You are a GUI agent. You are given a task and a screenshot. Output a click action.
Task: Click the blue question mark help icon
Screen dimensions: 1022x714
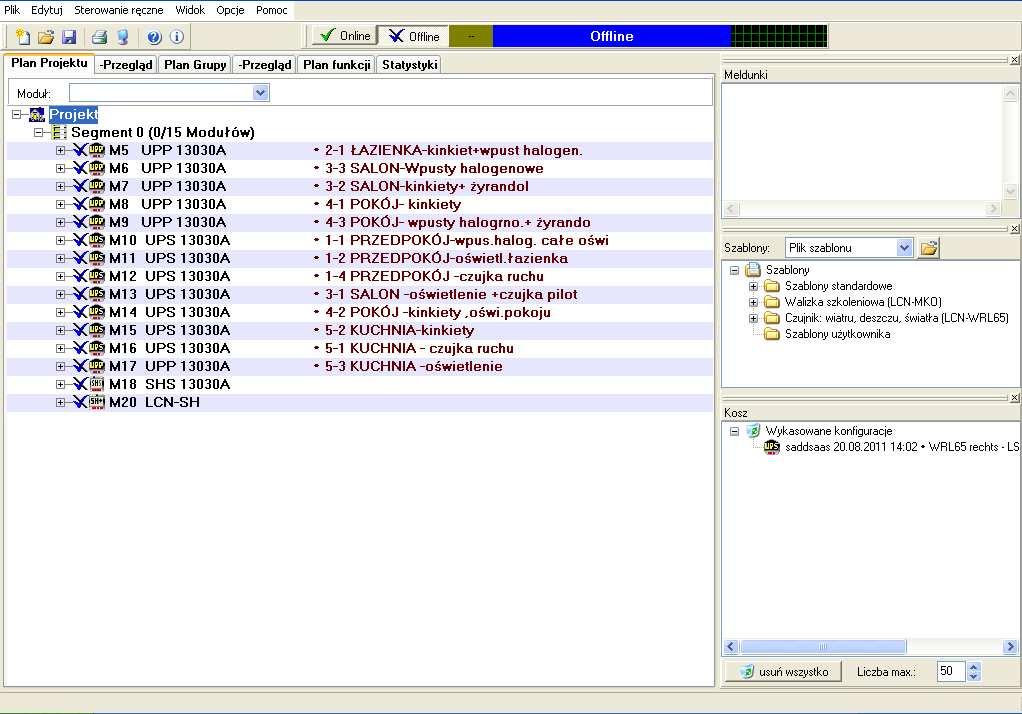click(x=154, y=37)
